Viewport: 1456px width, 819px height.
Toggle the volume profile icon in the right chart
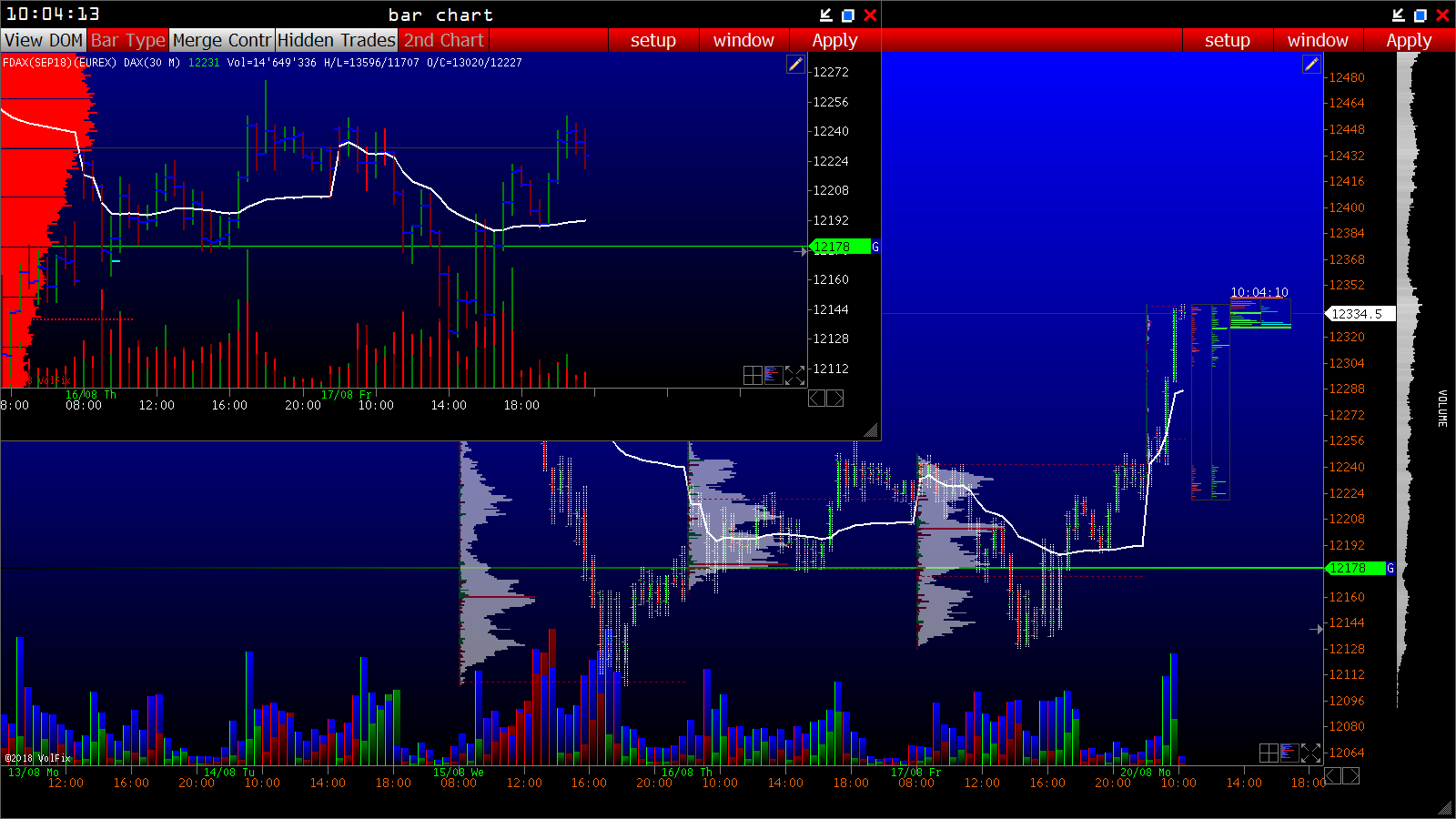tap(1289, 753)
